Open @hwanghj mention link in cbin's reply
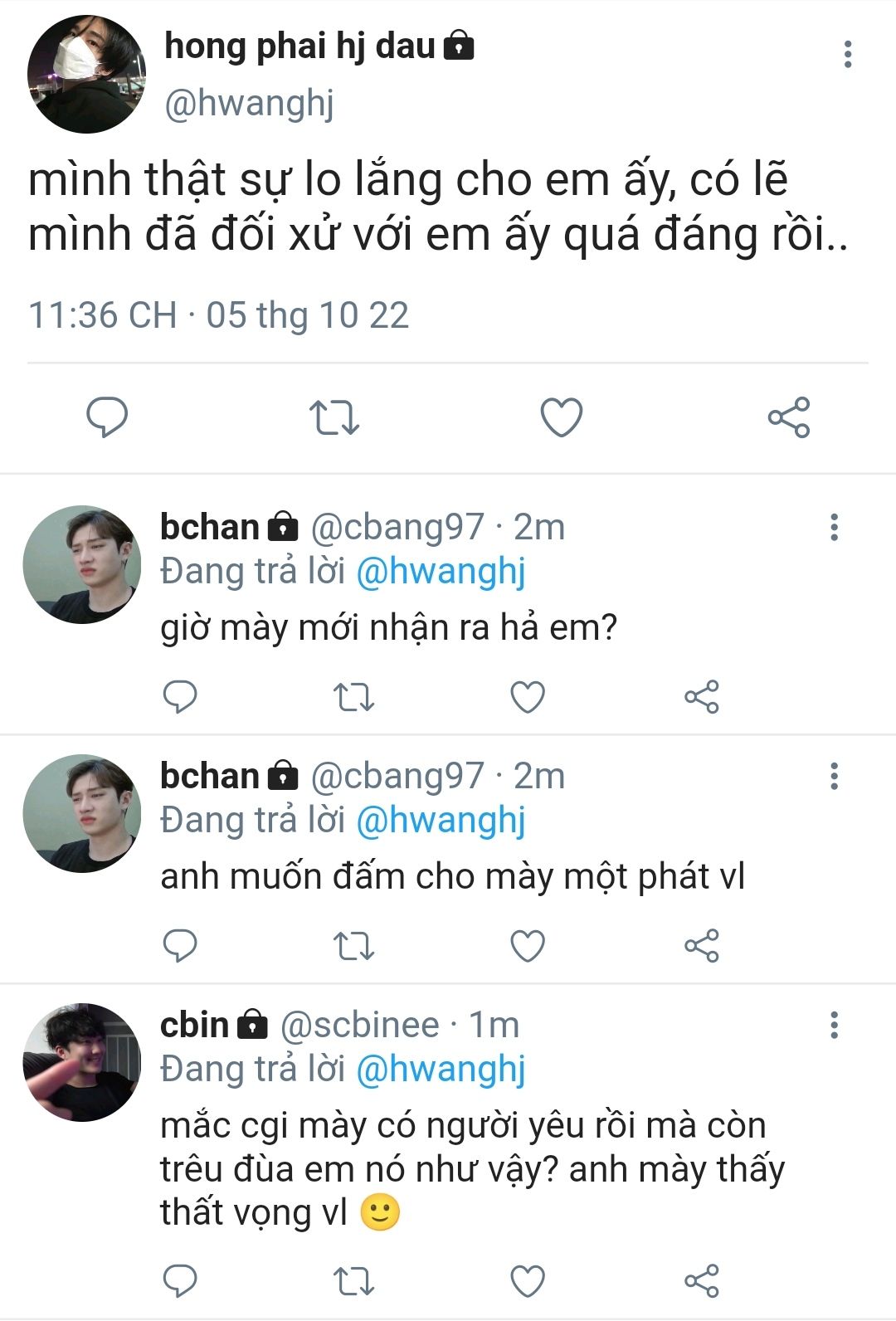Image resolution: width=896 pixels, height=1321 pixels. tap(441, 1070)
